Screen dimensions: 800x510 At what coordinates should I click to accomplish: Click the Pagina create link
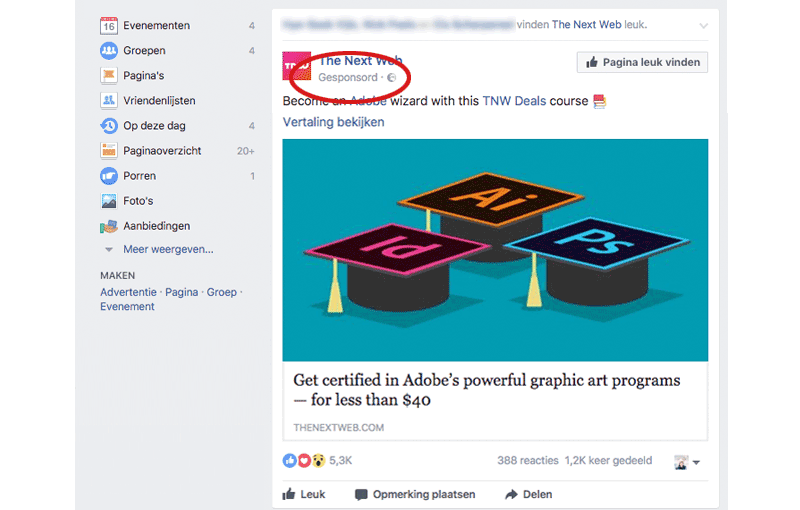click(182, 292)
